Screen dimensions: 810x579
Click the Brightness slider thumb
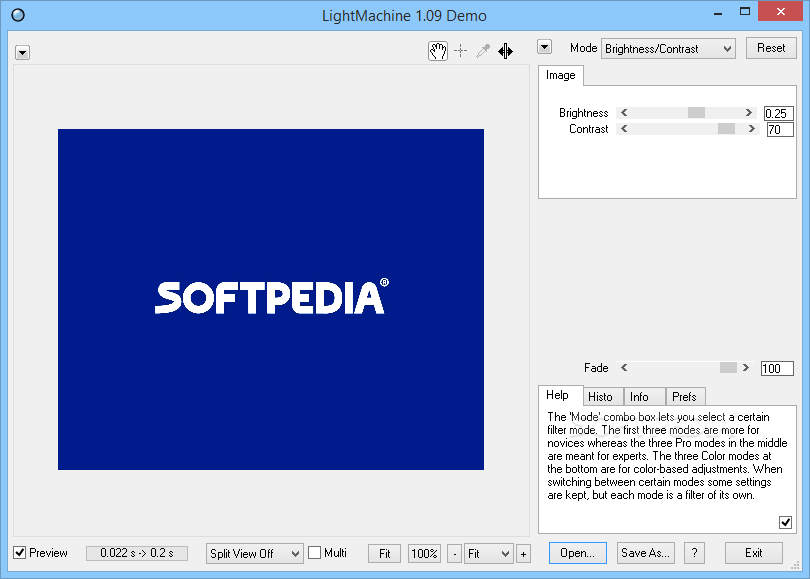point(696,113)
